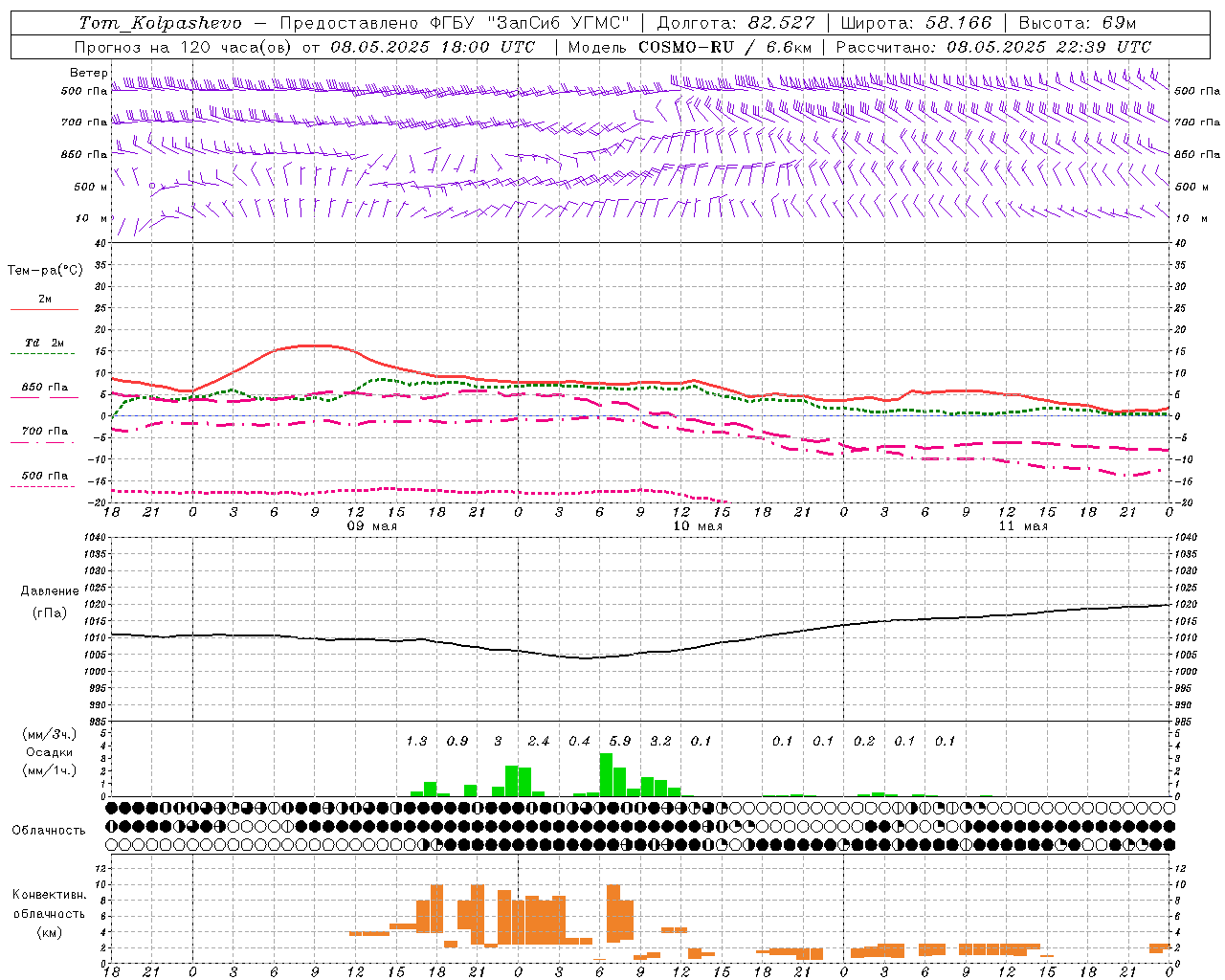Click the 'Высота: 69м' elevation text
The image size is (1225, 980).
click(1078, 23)
